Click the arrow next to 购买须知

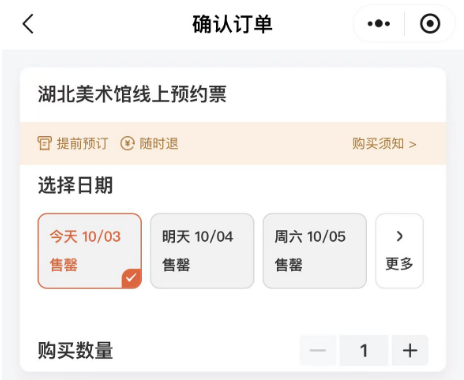point(413,144)
